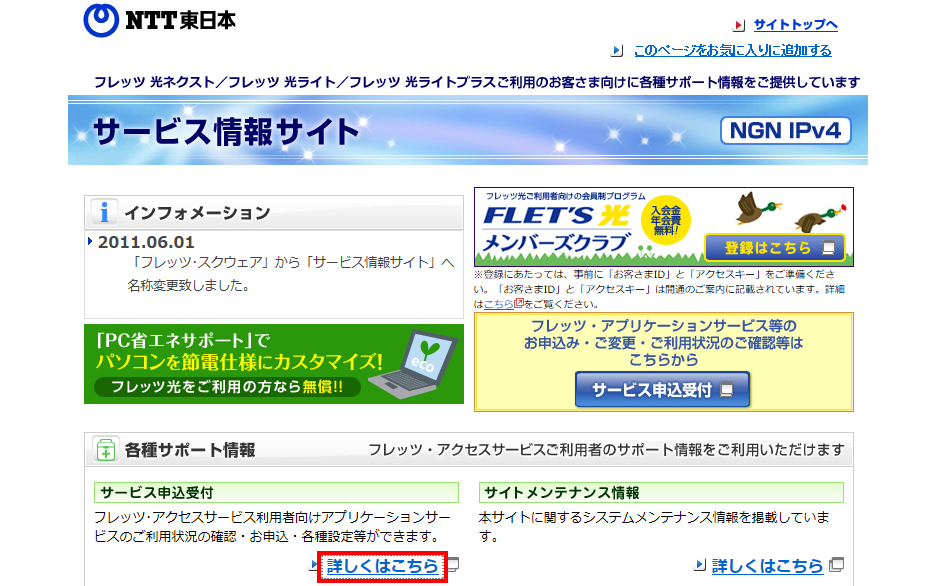The height and width of the screenshot is (586, 938).
Task: Click the 各種サポート情報 first-aid icon
Action: coord(104,450)
